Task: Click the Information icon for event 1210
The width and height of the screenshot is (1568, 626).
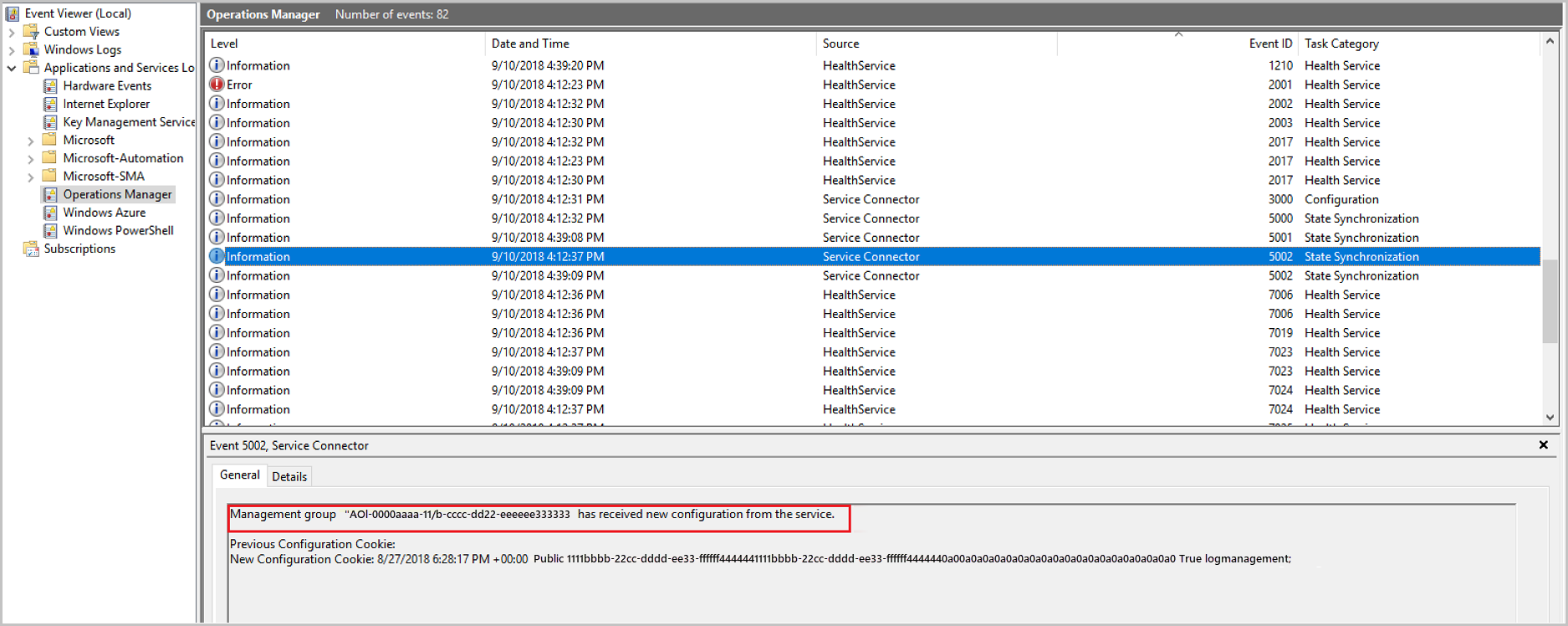Action: [x=217, y=65]
